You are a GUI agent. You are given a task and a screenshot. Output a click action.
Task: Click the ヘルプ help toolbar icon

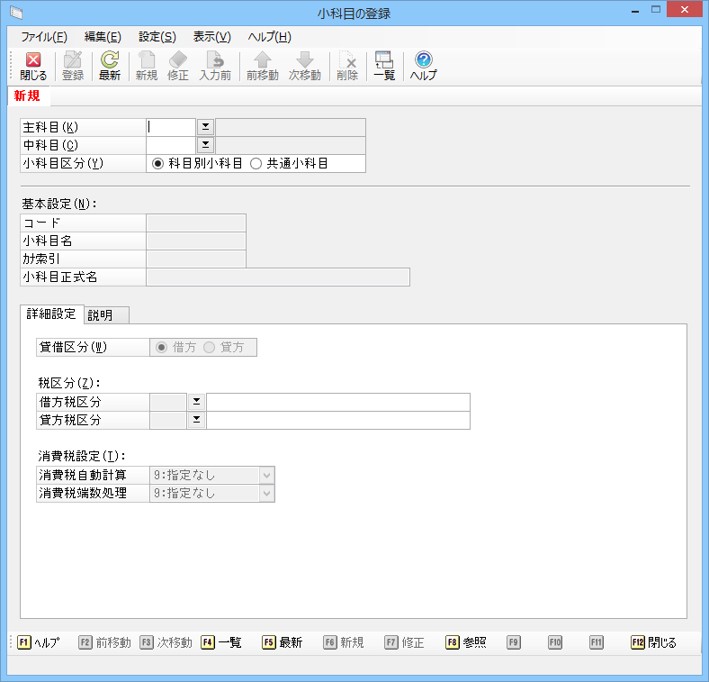click(x=423, y=61)
